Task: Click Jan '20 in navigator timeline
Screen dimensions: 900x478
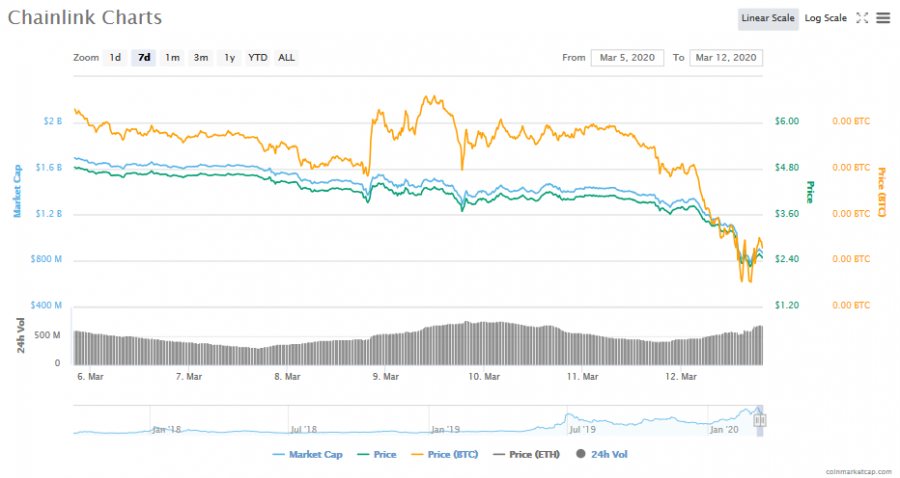Action: 724,429
